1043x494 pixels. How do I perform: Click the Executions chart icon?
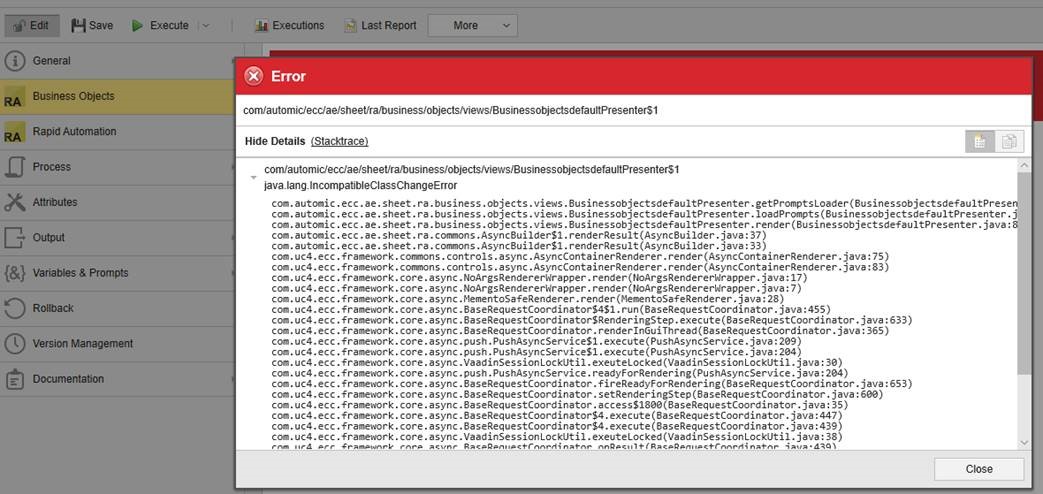coord(261,26)
